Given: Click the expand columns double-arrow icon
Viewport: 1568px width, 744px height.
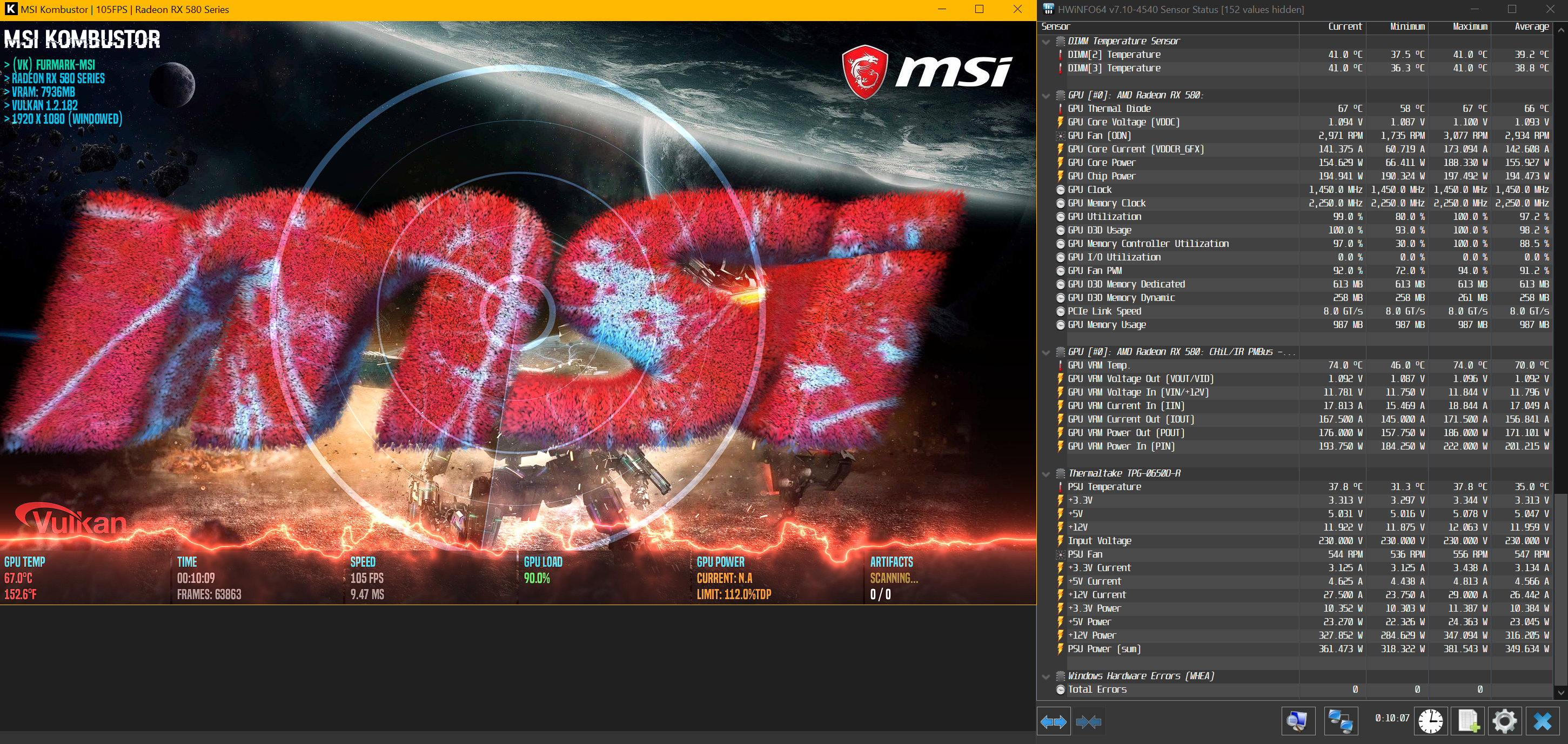Looking at the screenshot, I should coord(1054,722).
